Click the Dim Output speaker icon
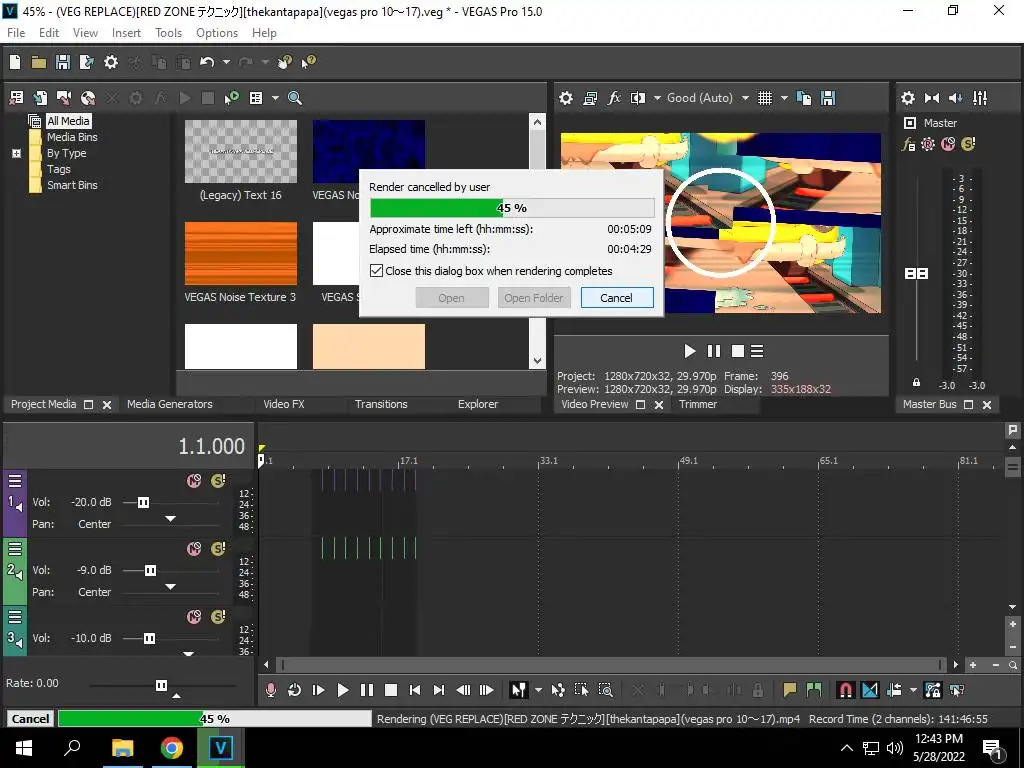Viewport: 1024px width, 768px height. click(955, 98)
